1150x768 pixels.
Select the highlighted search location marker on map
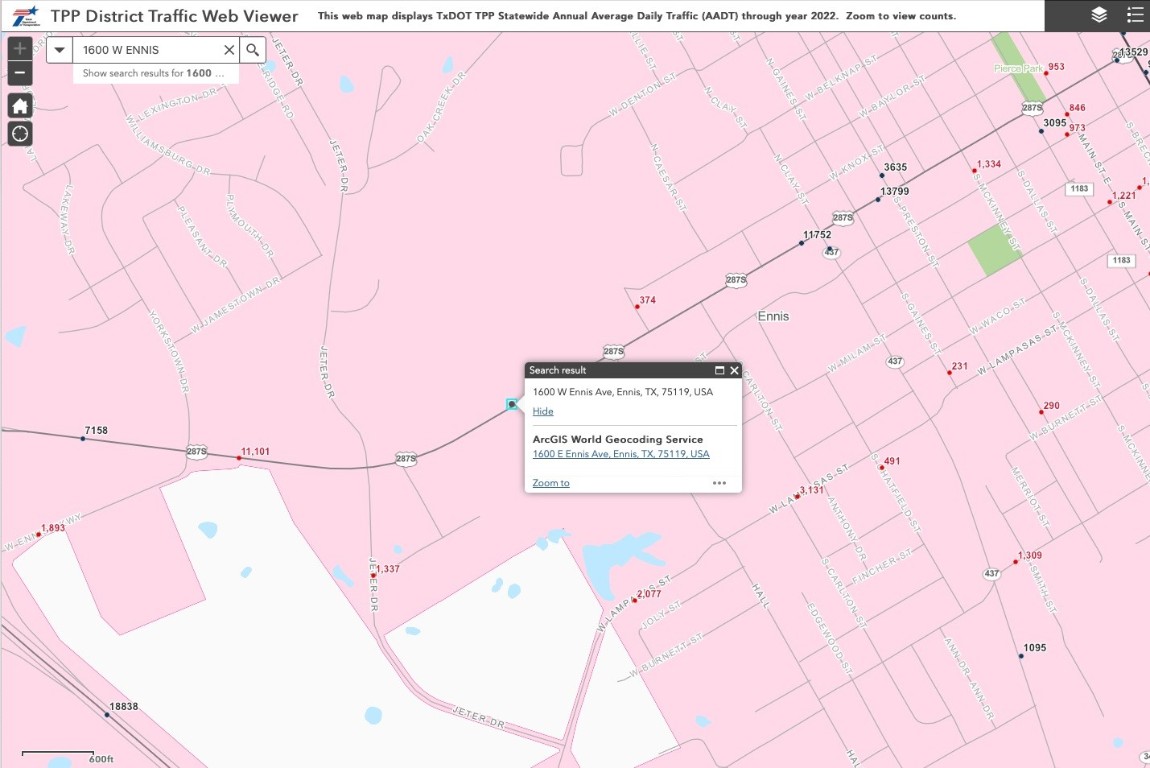pyautogui.click(x=512, y=404)
